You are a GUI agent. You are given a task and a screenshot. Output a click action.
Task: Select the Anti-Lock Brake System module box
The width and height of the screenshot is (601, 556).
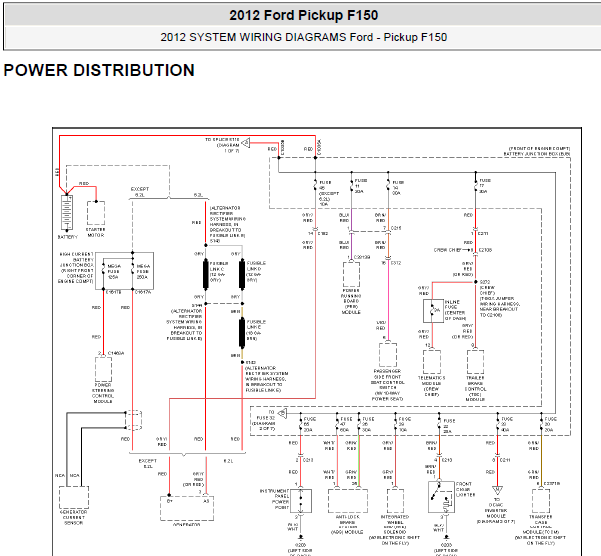click(348, 501)
